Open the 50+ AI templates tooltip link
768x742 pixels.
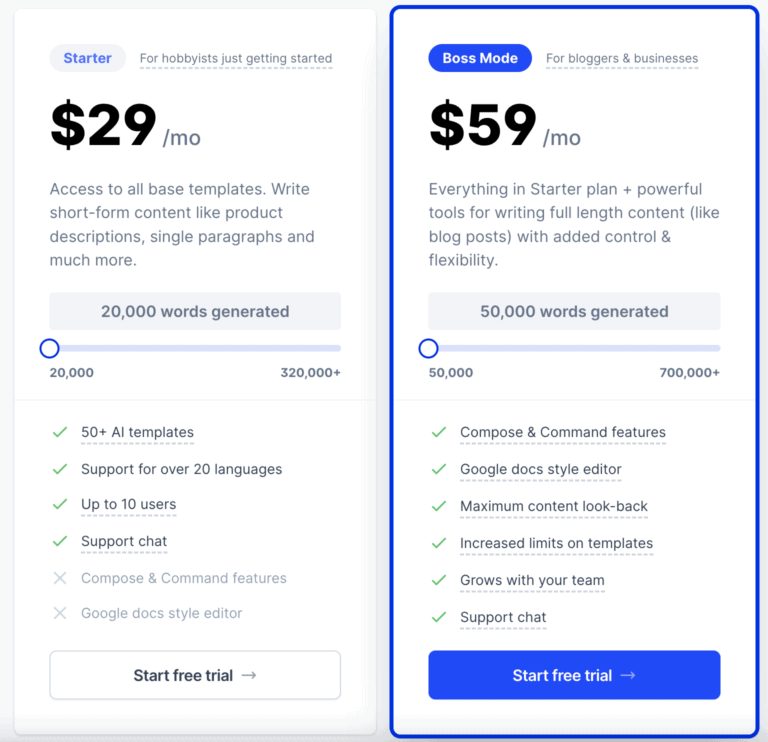tap(137, 433)
